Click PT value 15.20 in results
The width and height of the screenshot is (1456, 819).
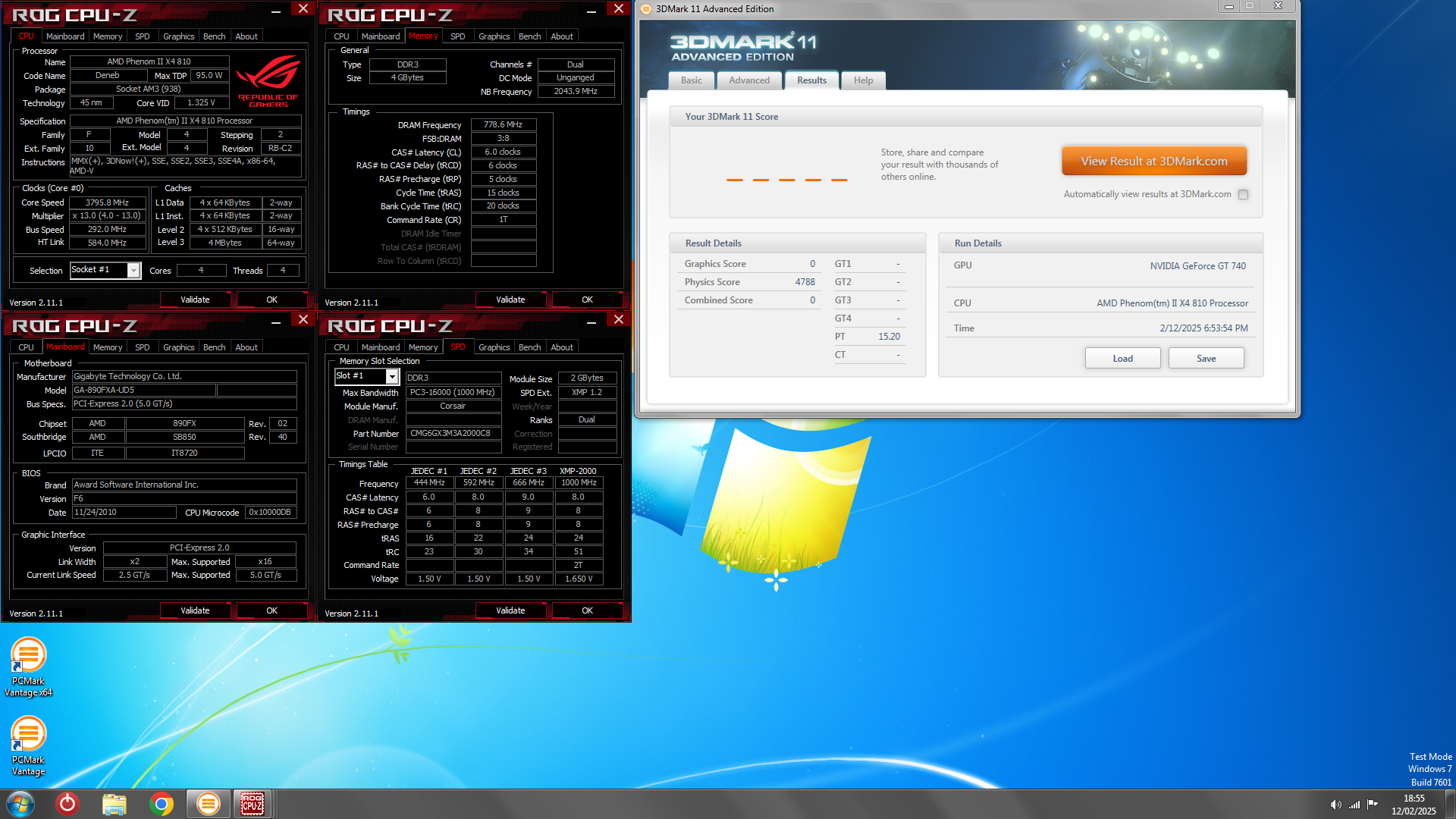[x=889, y=337]
